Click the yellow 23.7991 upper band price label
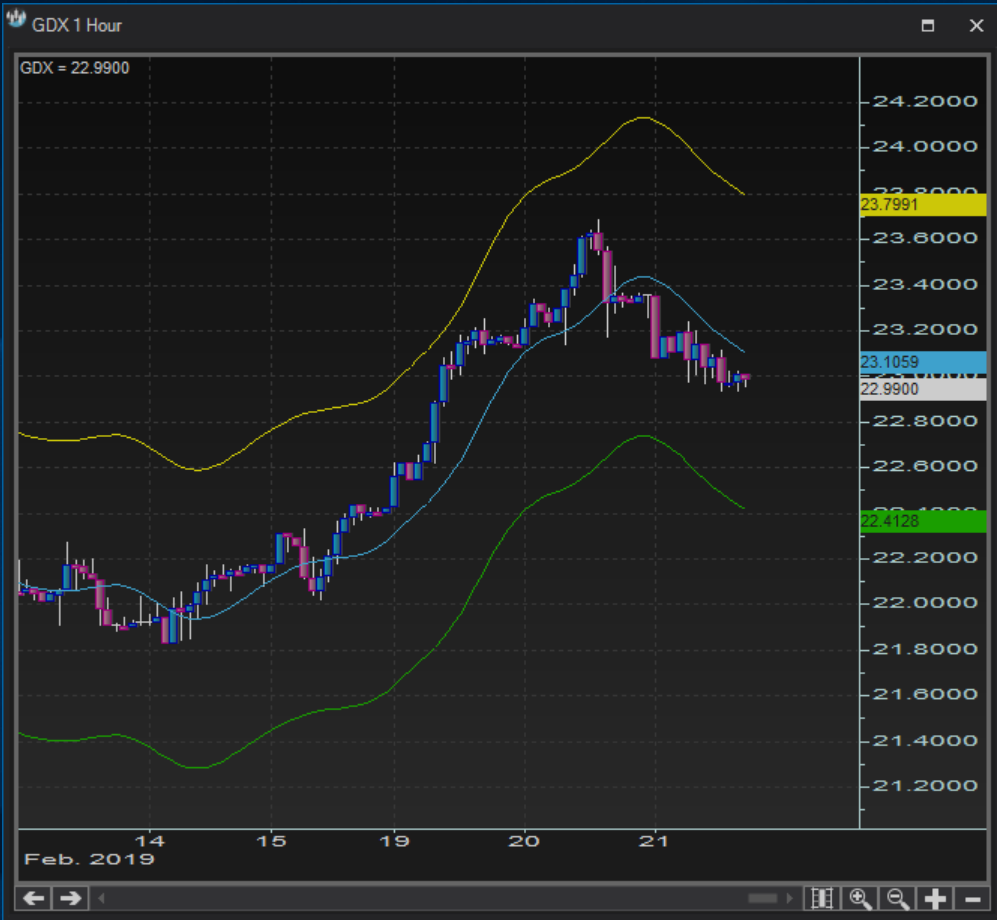Screen dimensions: 997x920 [923, 205]
